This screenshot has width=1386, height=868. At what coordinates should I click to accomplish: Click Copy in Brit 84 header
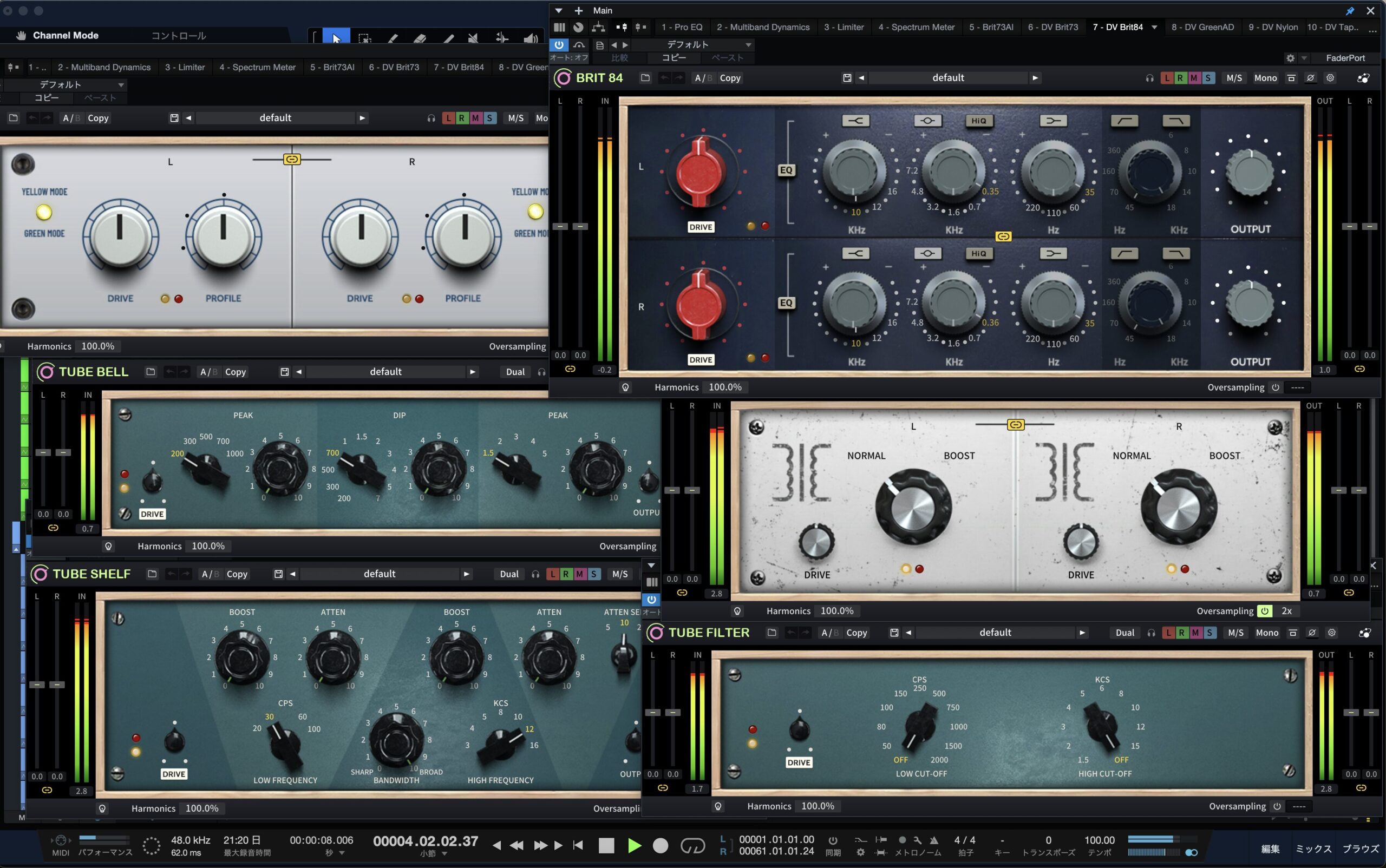point(730,78)
